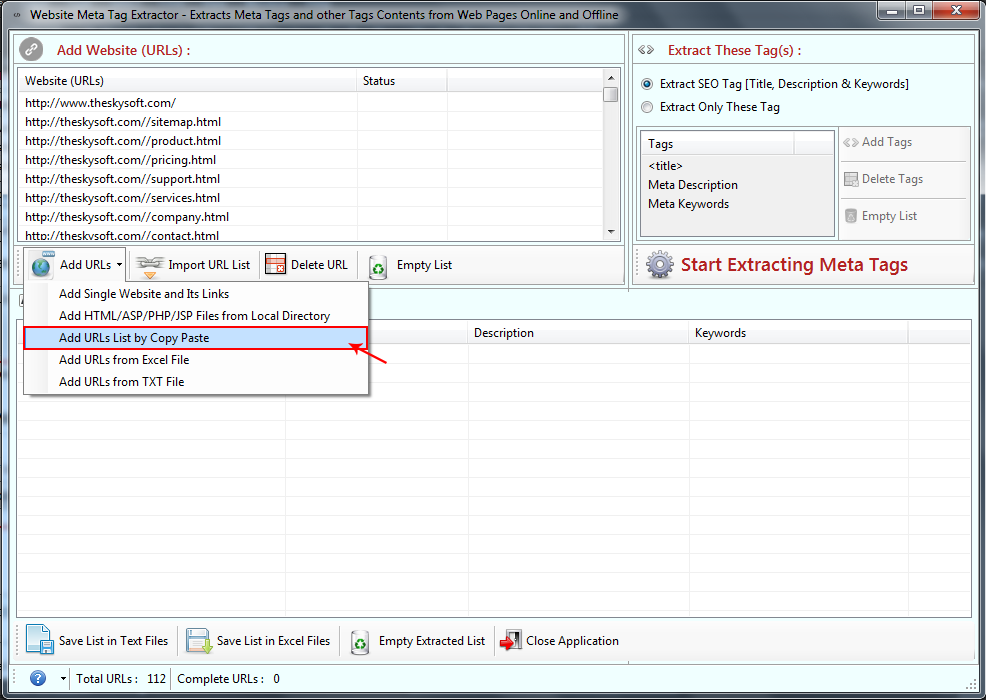The width and height of the screenshot is (986, 700).
Task: Select the pricing.html URL row
Action: pos(311,160)
